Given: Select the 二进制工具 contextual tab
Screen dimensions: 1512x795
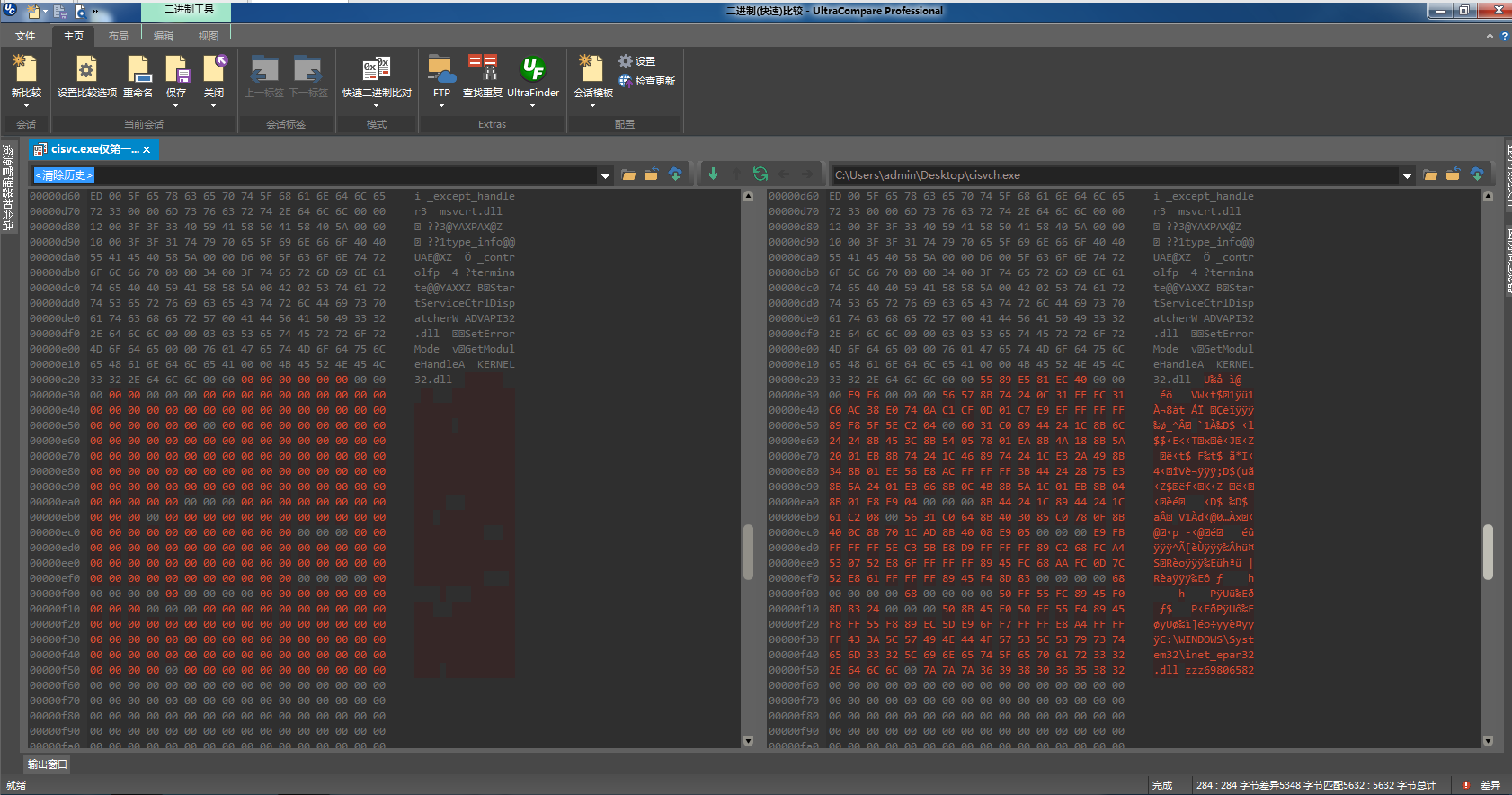Looking at the screenshot, I should coord(187,10).
